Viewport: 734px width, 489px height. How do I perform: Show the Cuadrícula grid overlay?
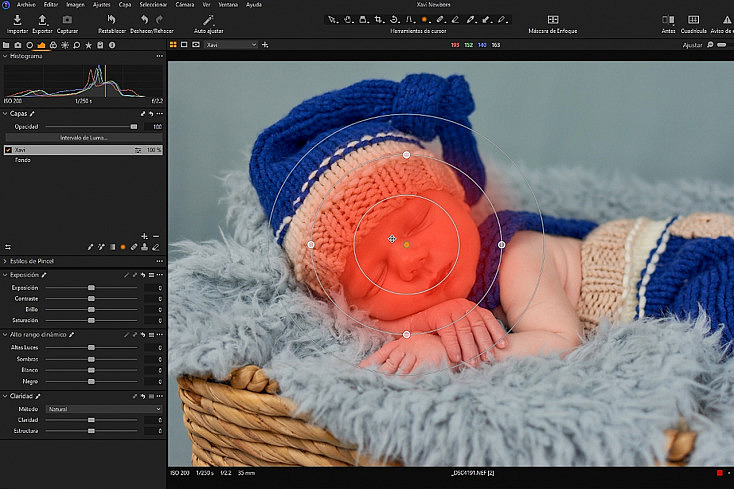[693, 19]
